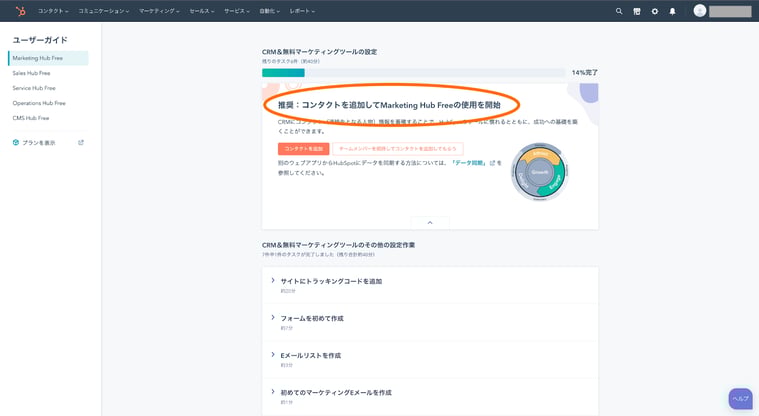Screen dimensions: 759x416
Task: Click the external link icon after データ同期
Action: (492, 163)
